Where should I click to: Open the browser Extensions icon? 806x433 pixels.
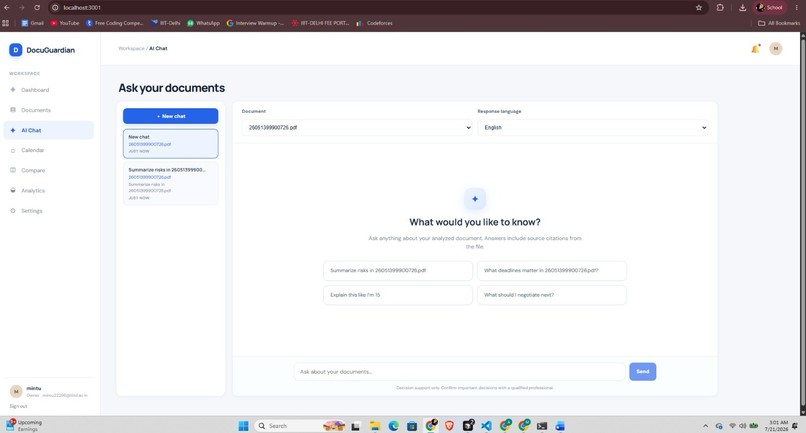720,8
